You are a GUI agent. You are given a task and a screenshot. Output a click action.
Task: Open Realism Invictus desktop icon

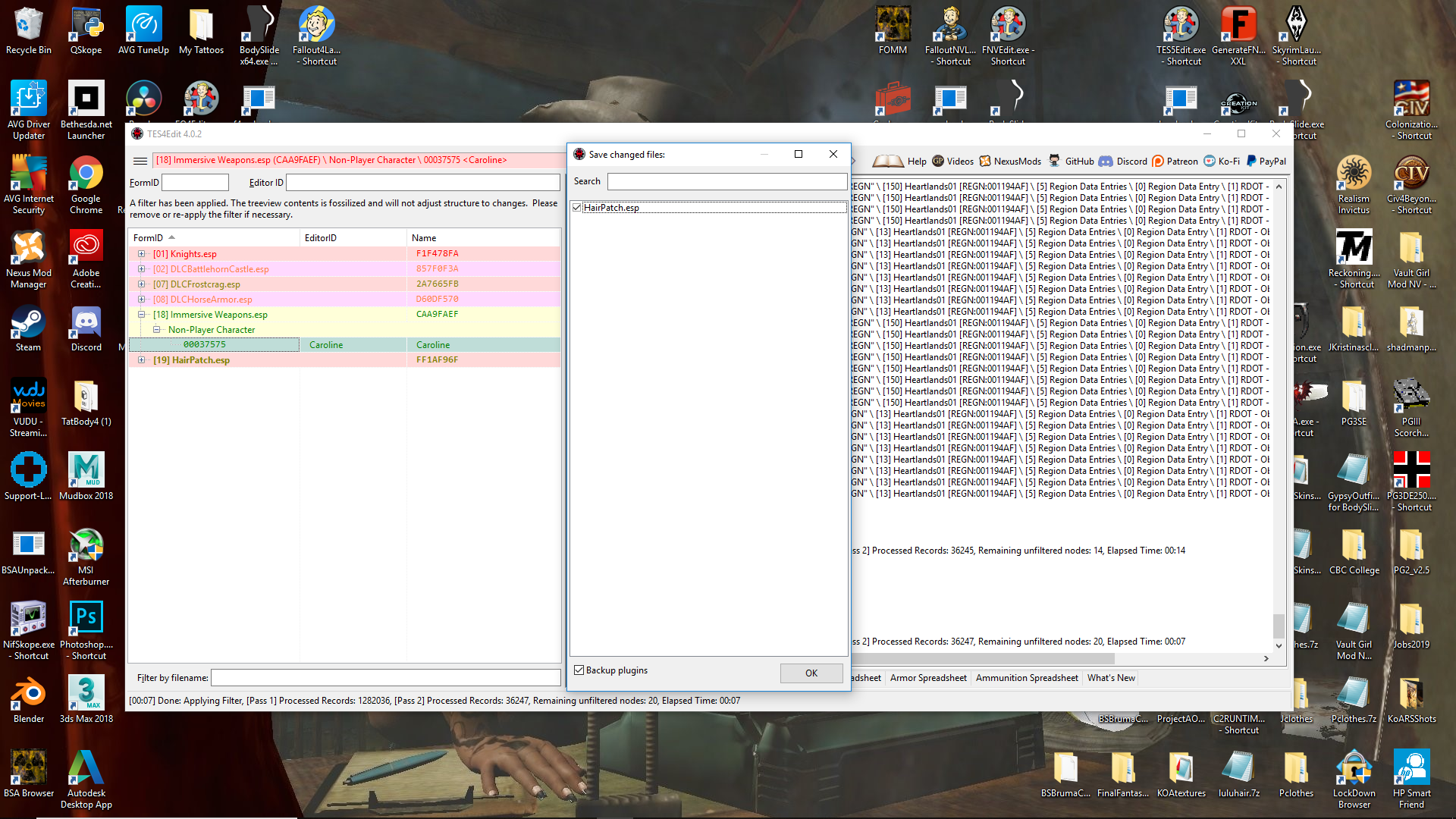1354,186
